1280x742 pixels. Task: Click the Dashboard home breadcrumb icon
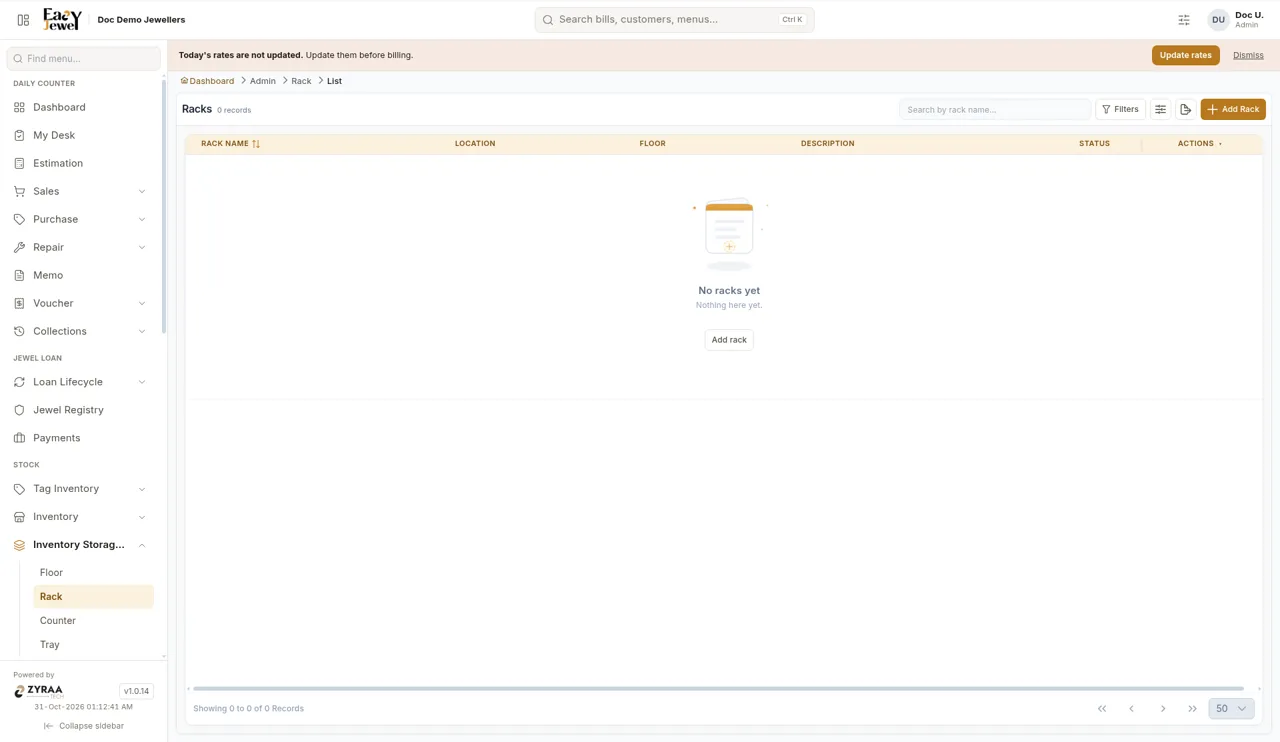pyautogui.click(x=184, y=81)
